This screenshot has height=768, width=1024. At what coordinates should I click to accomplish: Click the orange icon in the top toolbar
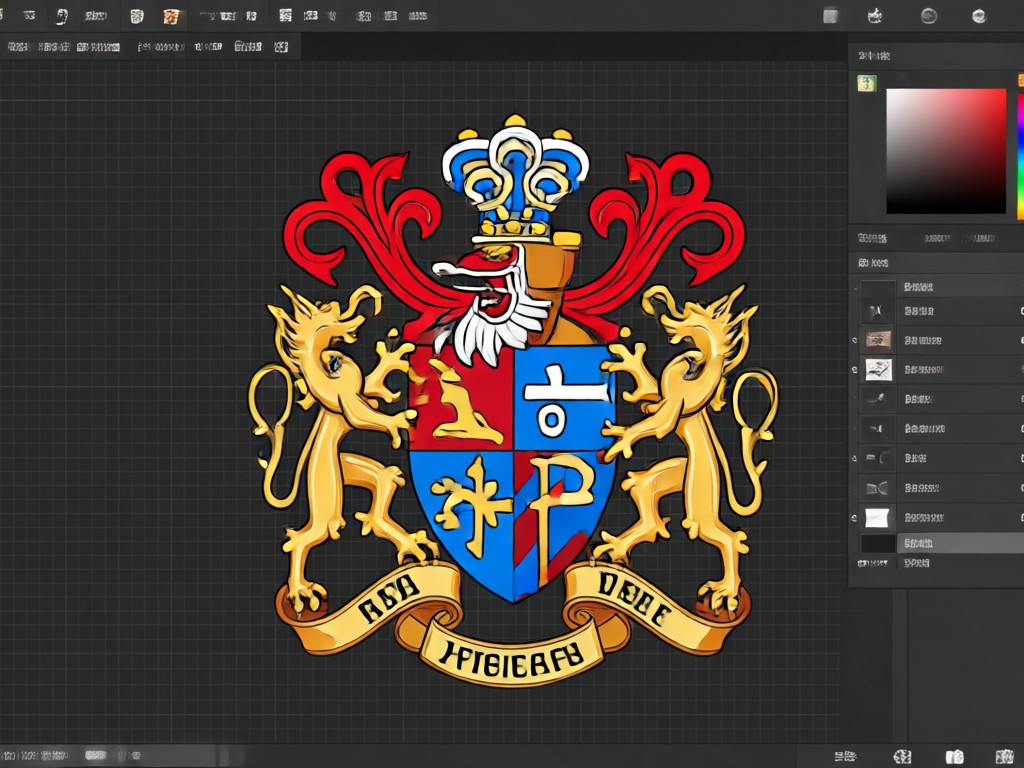pyautogui.click(x=171, y=17)
